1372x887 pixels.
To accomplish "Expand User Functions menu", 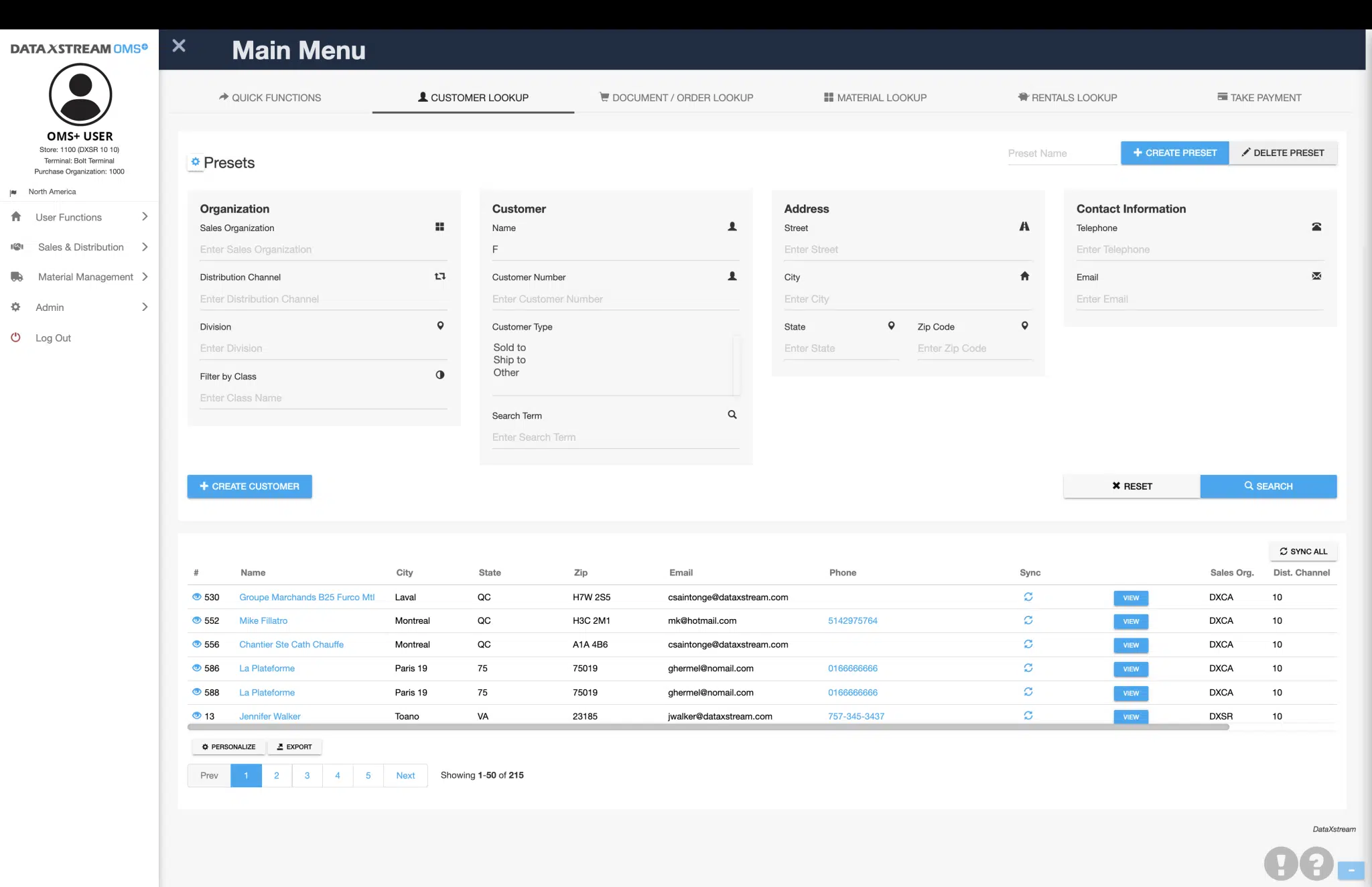I will [x=79, y=217].
